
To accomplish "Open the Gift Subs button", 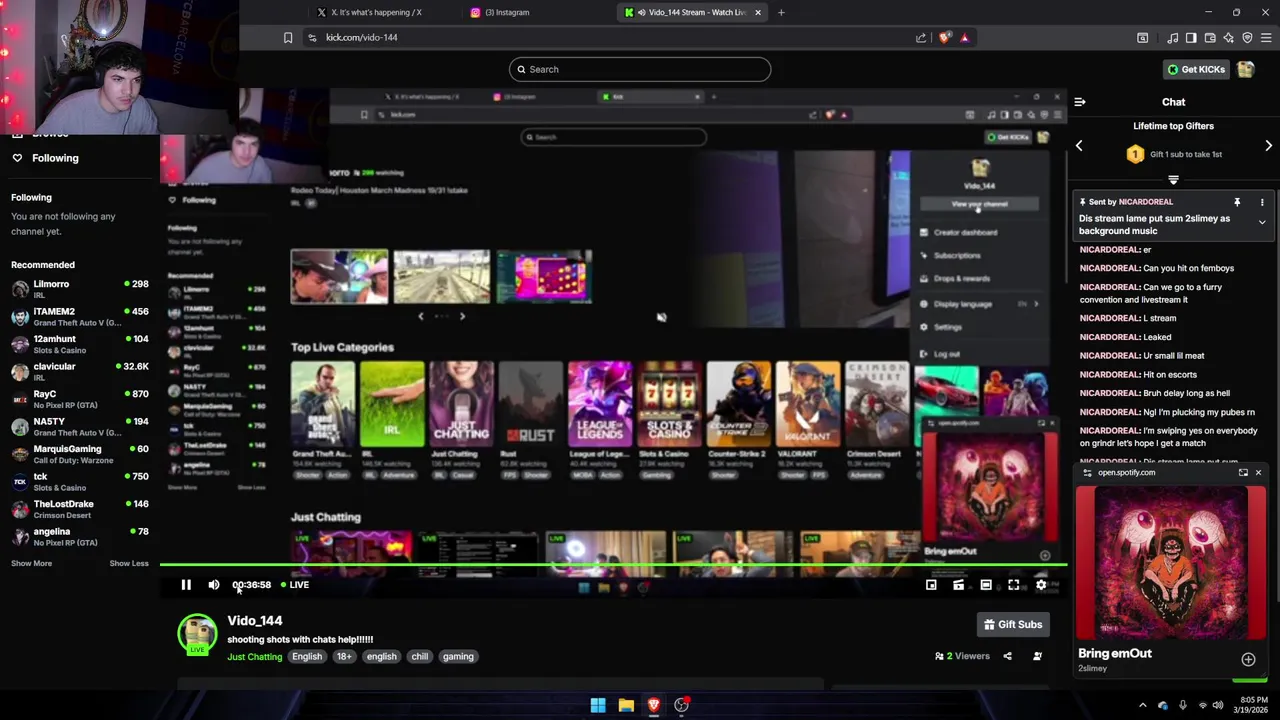I will [x=1013, y=625].
